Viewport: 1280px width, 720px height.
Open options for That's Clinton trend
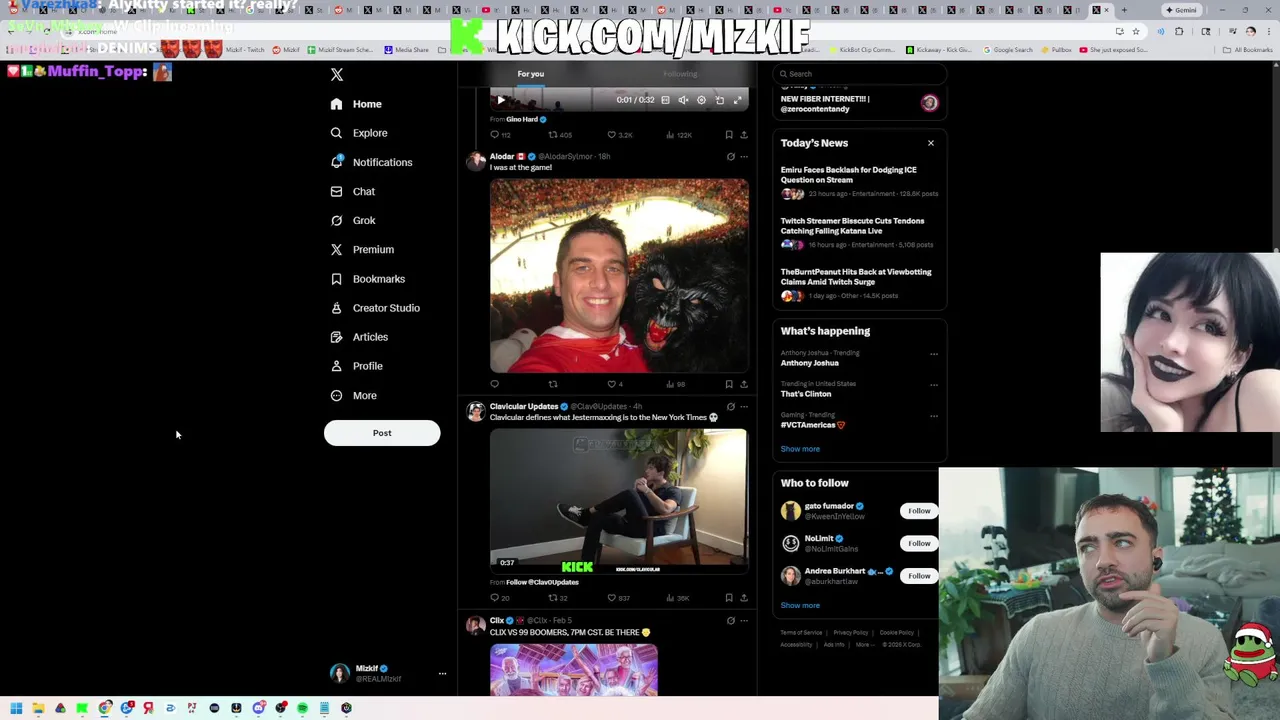(934, 385)
